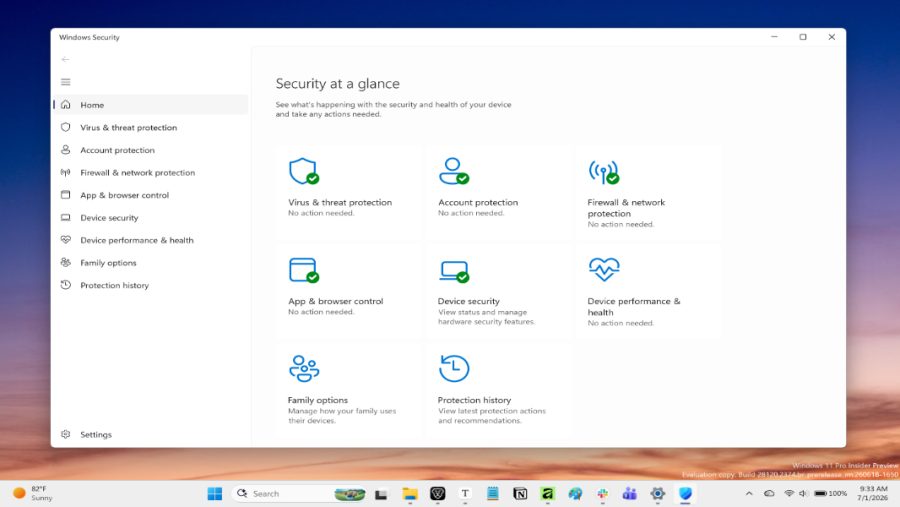The width and height of the screenshot is (900, 507).
Task: Select Home in the sidebar
Action: click(151, 105)
